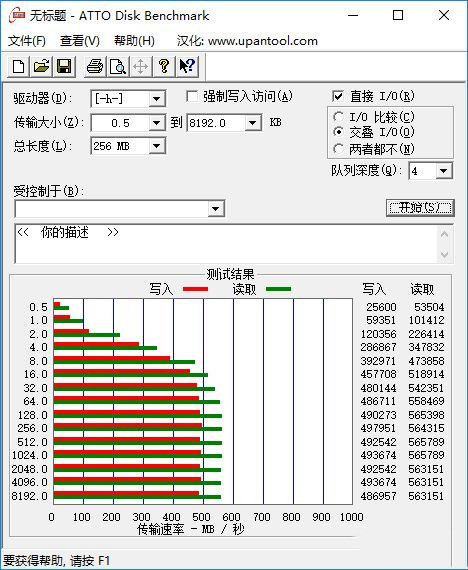Click the New file toolbar icon
The height and width of the screenshot is (570, 468).
pos(19,67)
